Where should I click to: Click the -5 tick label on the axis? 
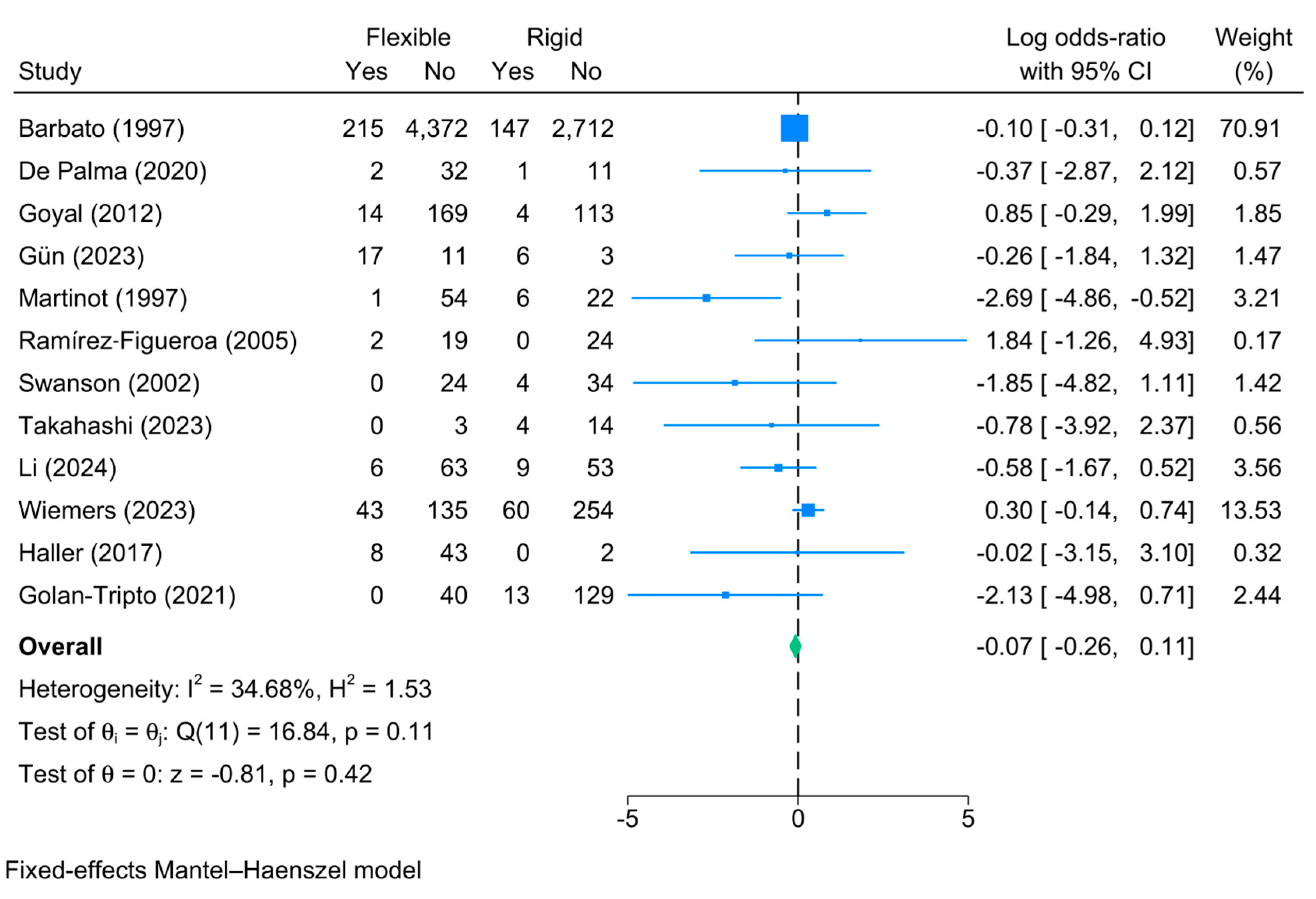click(627, 819)
